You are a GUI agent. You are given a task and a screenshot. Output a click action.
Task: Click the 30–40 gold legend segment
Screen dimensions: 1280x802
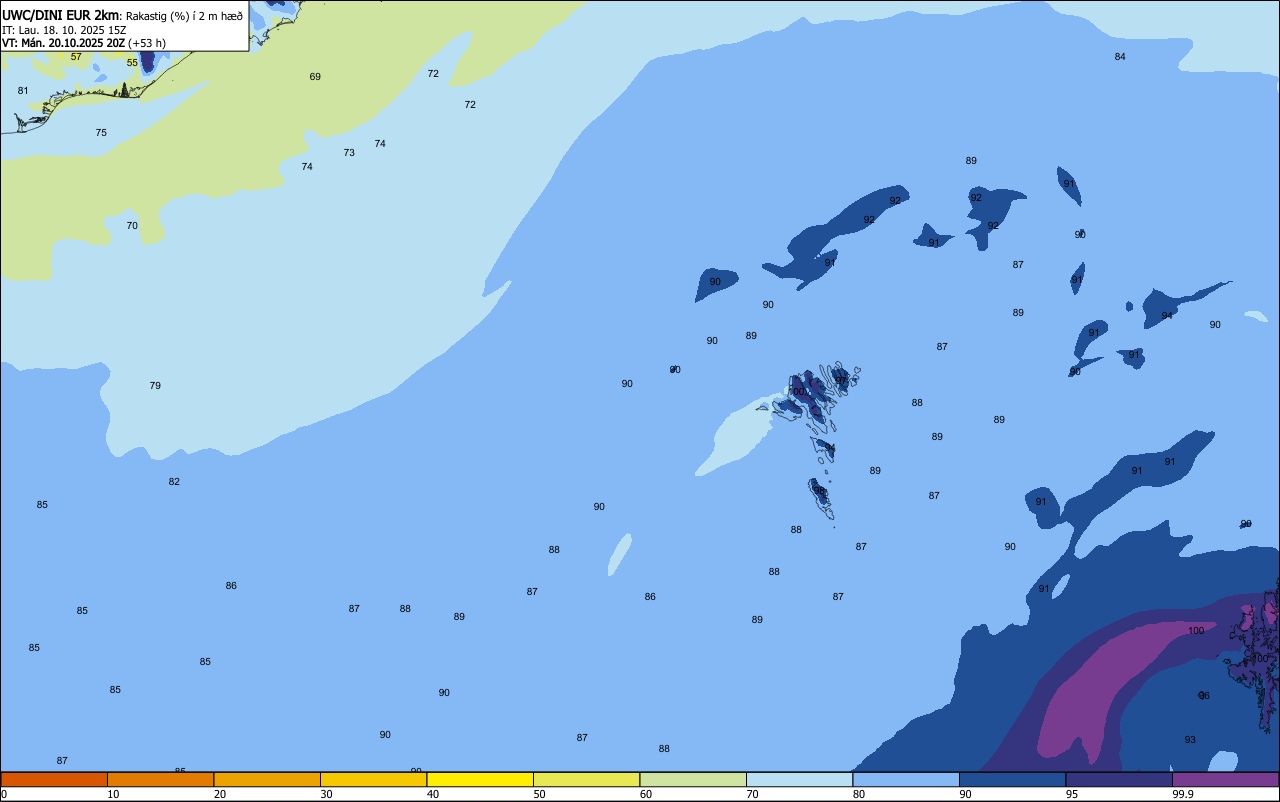(x=373, y=779)
